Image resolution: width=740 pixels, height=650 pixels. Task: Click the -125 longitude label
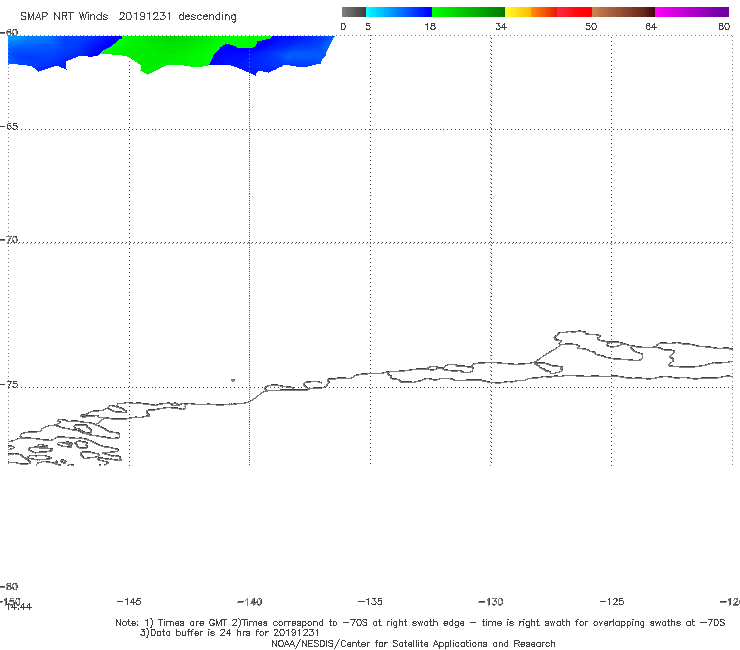[x=612, y=601]
